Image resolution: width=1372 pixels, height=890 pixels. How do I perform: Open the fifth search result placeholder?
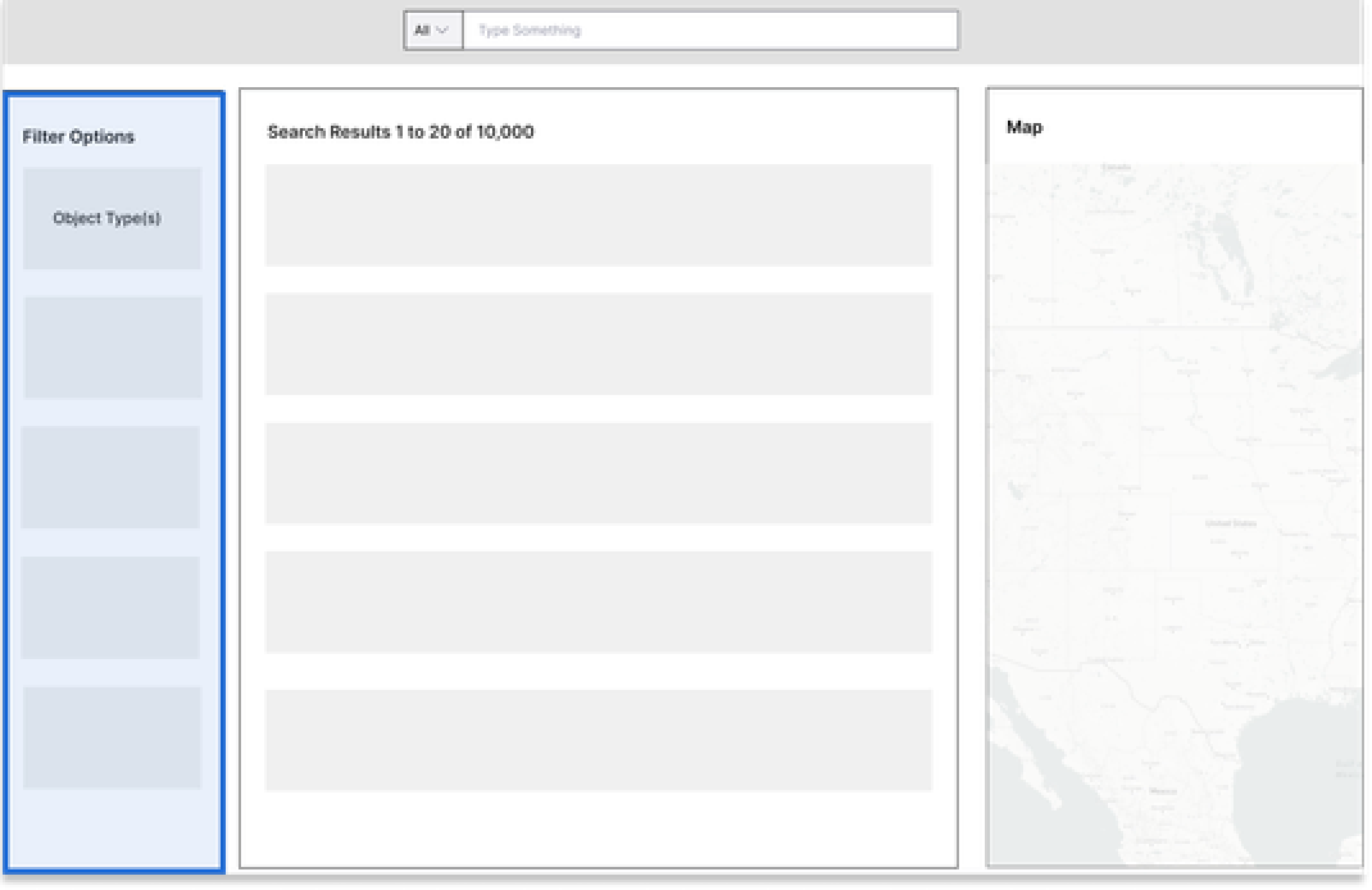coord(598,740)
